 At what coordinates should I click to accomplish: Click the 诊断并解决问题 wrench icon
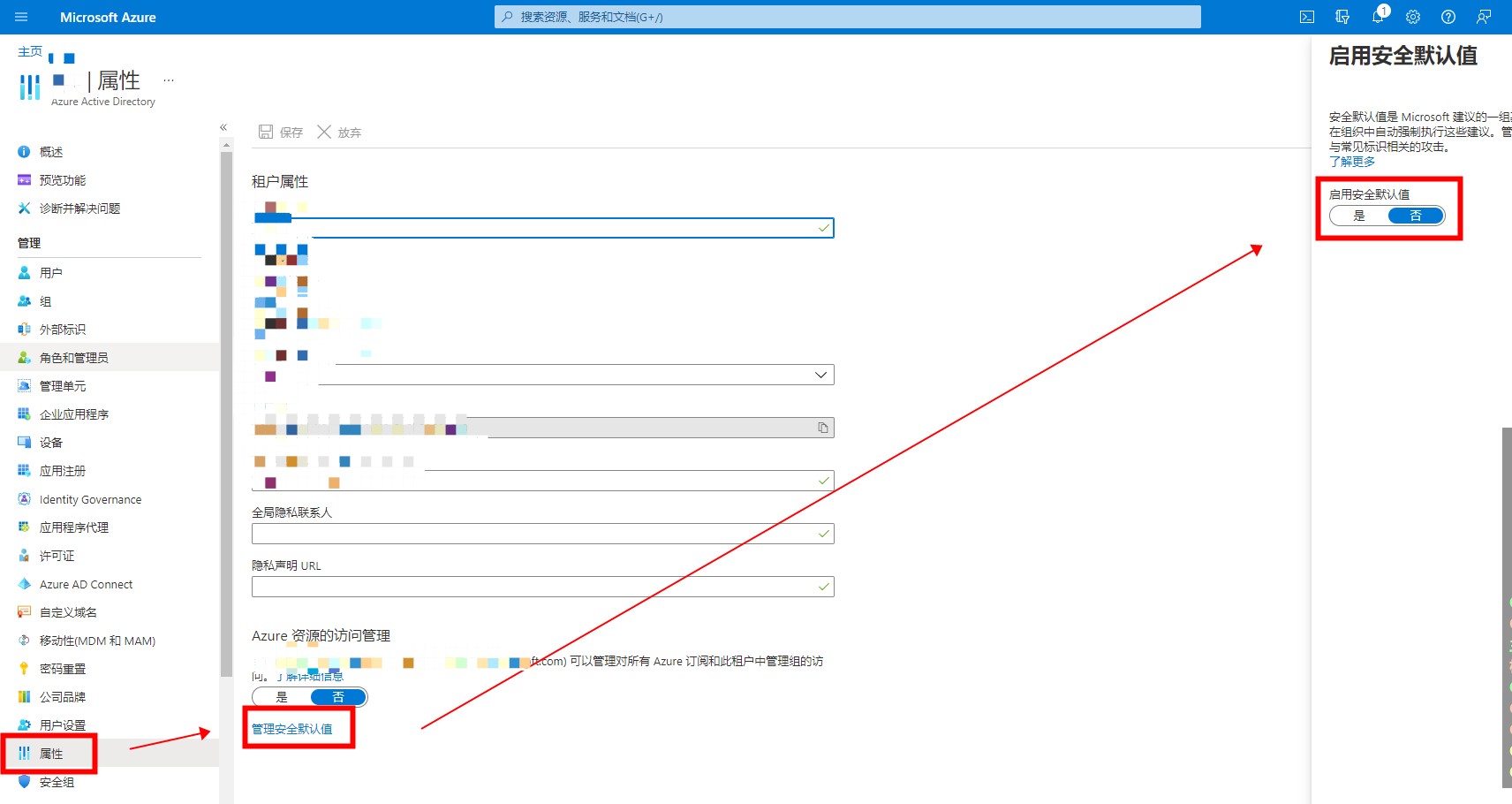(x=24, y=209)
